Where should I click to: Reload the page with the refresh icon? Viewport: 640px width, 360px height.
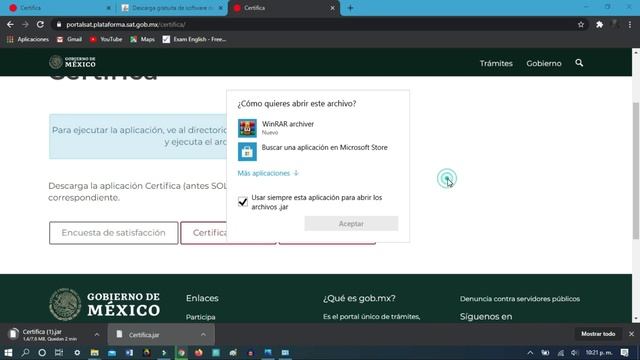pos(40,24)
